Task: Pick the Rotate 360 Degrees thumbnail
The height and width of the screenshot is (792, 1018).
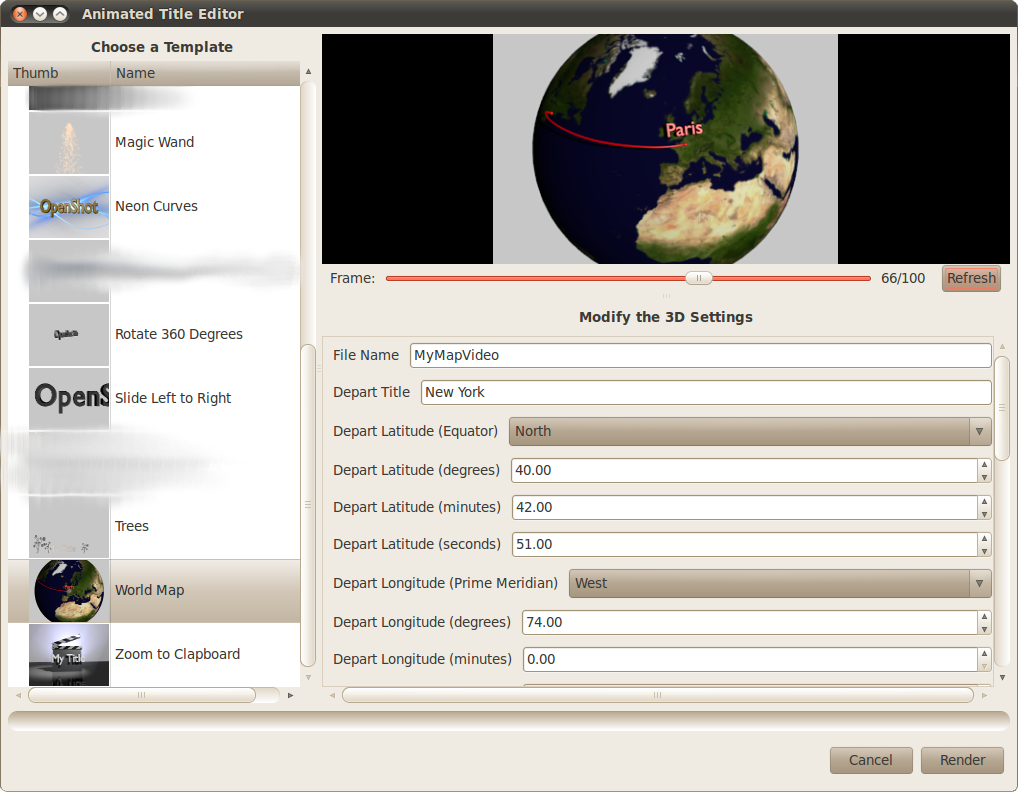Action: [x=69, y=335]
